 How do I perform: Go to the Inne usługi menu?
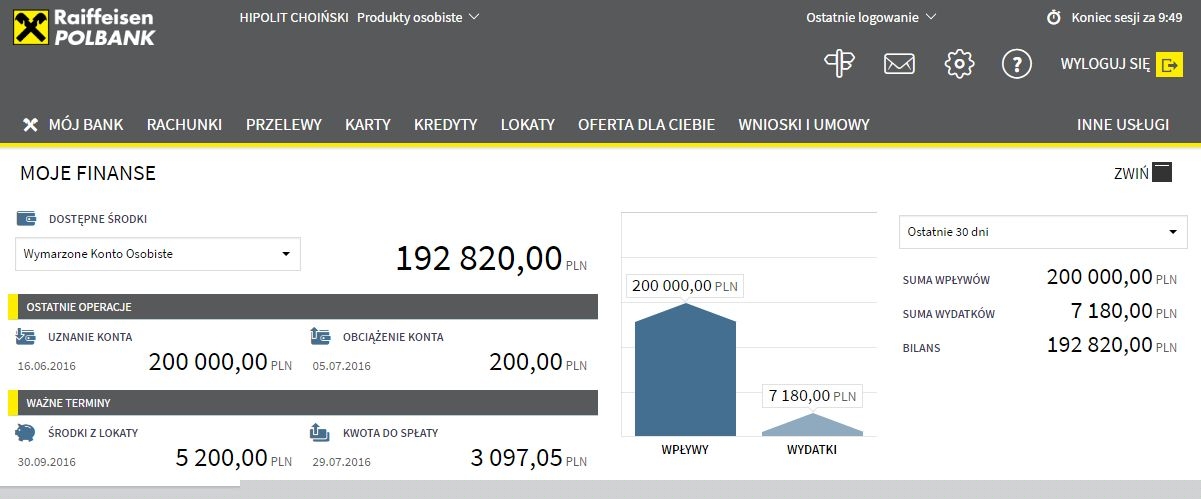point(1122,125)
